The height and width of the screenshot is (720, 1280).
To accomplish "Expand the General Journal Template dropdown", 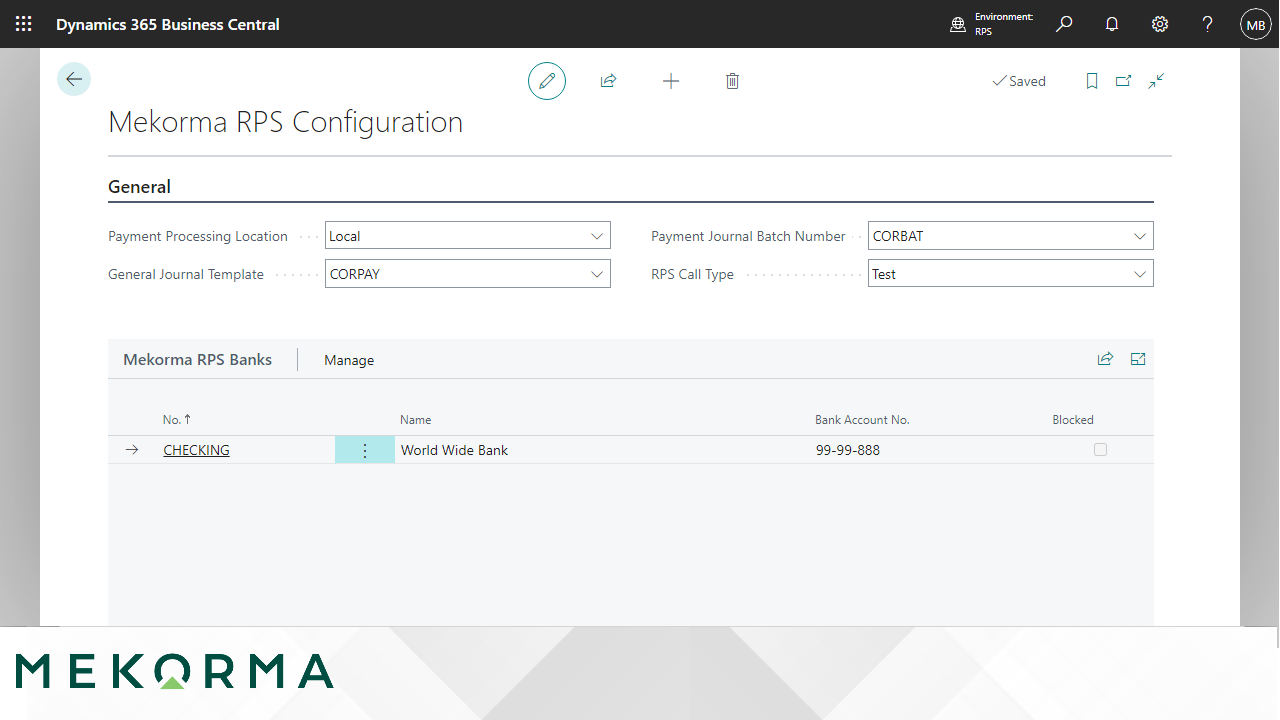I will pos(597,274).
